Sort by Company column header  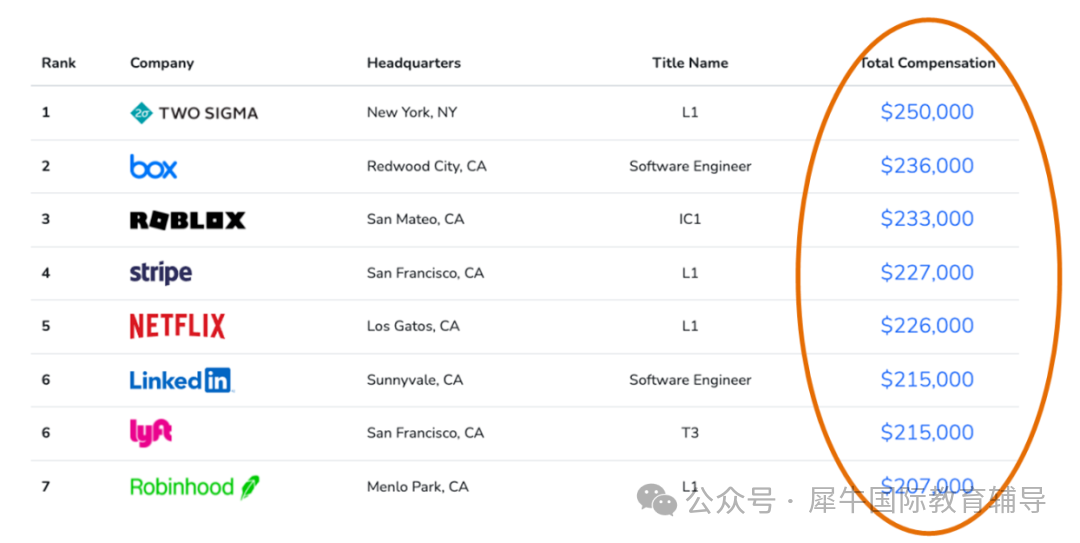tap(162, 63)
